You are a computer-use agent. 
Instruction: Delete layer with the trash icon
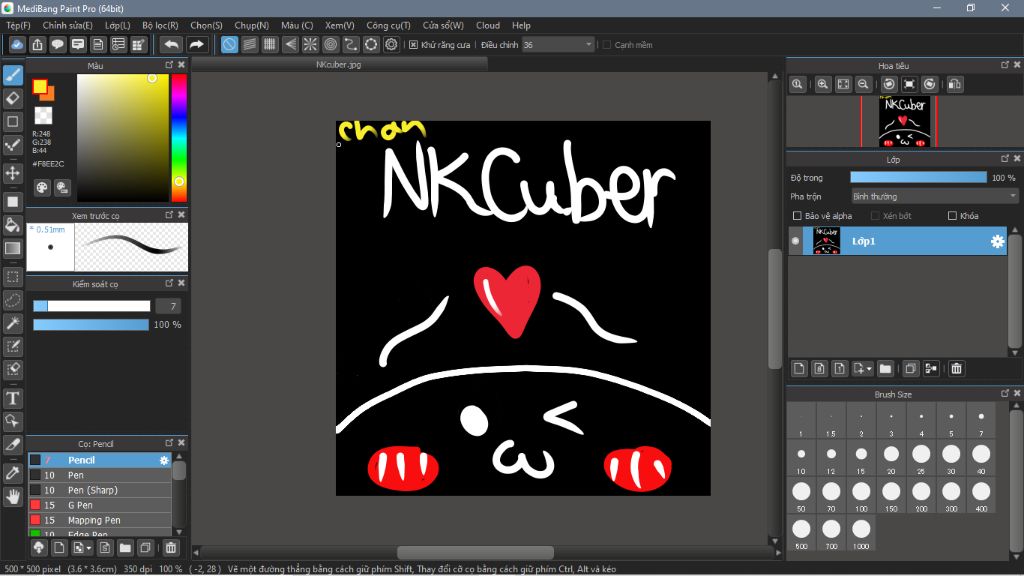pyautogui.click(x=956, y=369)
